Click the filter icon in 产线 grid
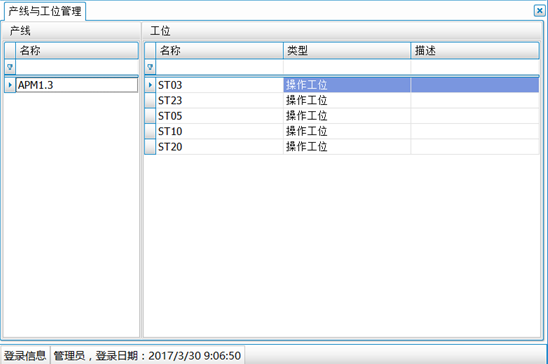 point(10,67)
